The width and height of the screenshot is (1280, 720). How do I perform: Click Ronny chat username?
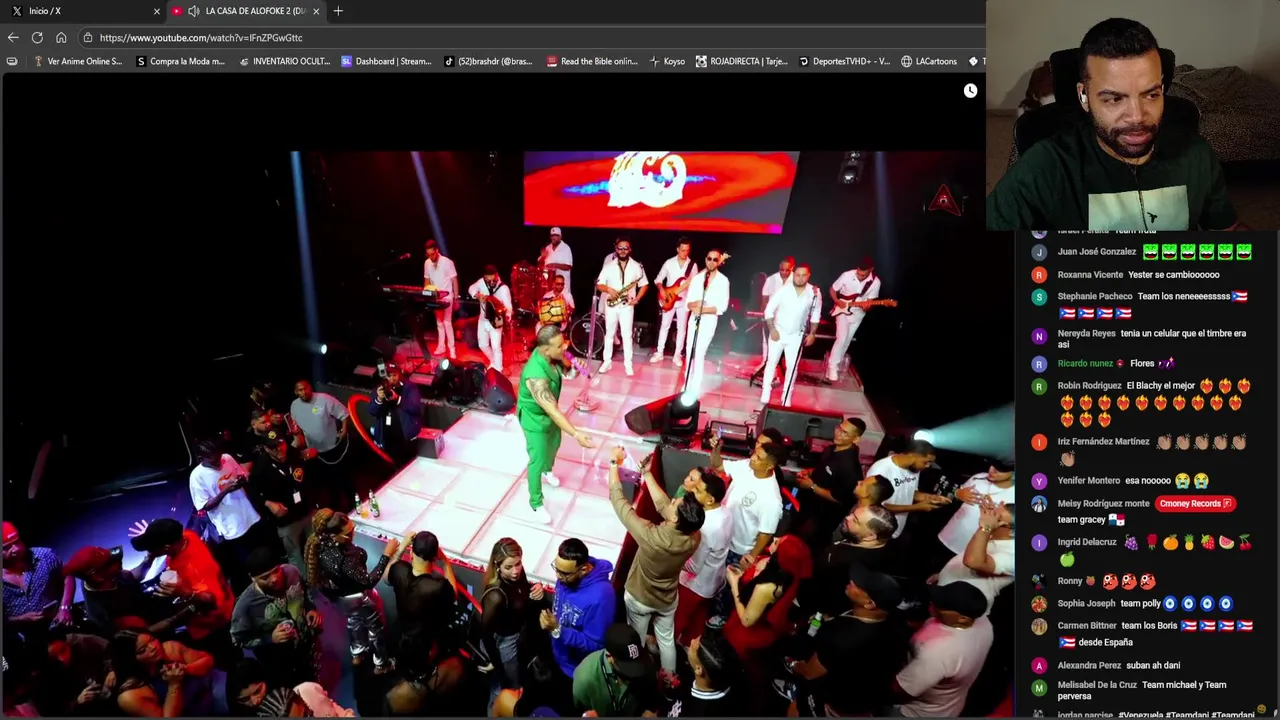pyautogui.click(x=1069, y=582)
